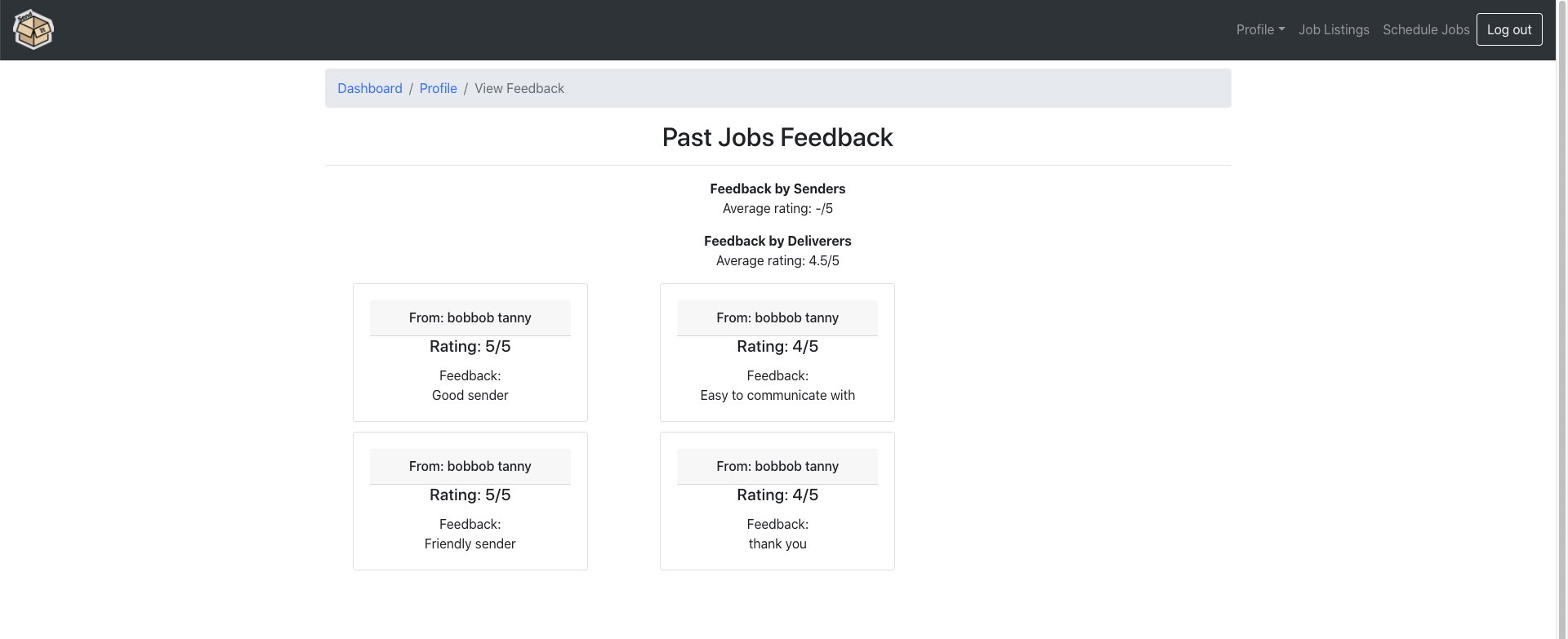
Task: Select the Feedback by Deliverers label
Action: (x=777, y=241)
